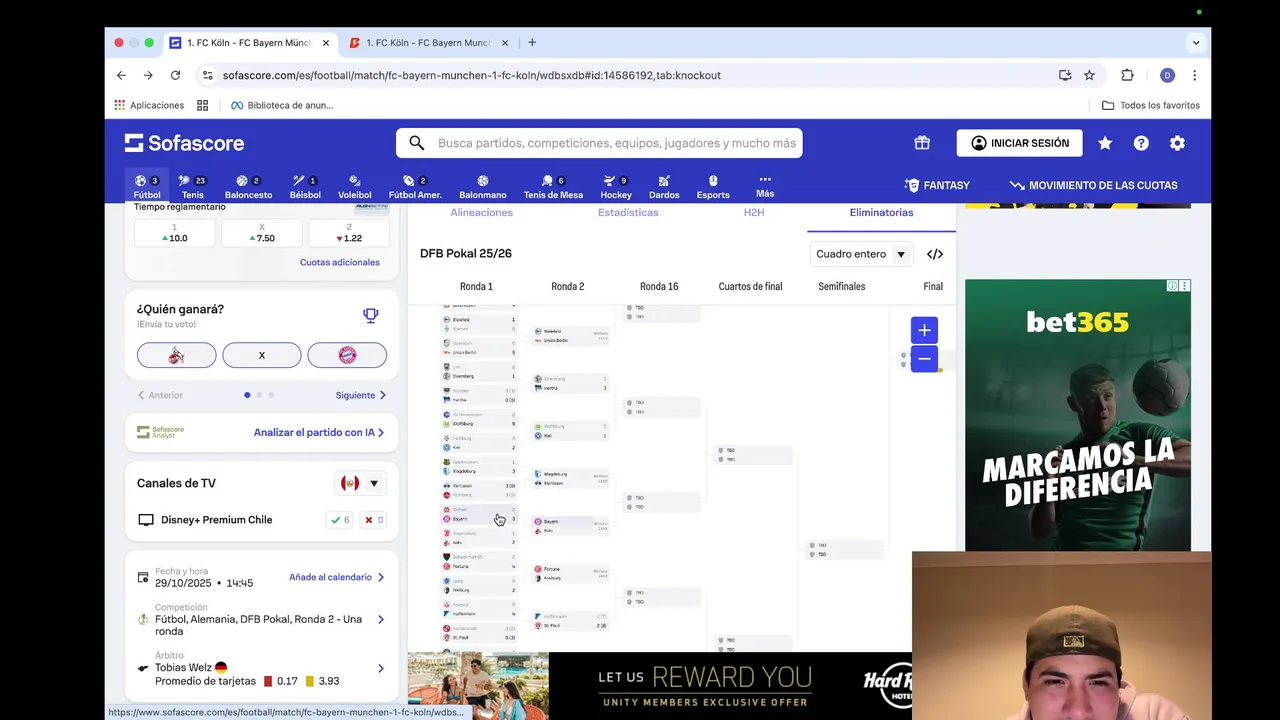Click the Chrome address bar URL
The width and height of the screenshot is (1280, 720).
tap(471, 75)
